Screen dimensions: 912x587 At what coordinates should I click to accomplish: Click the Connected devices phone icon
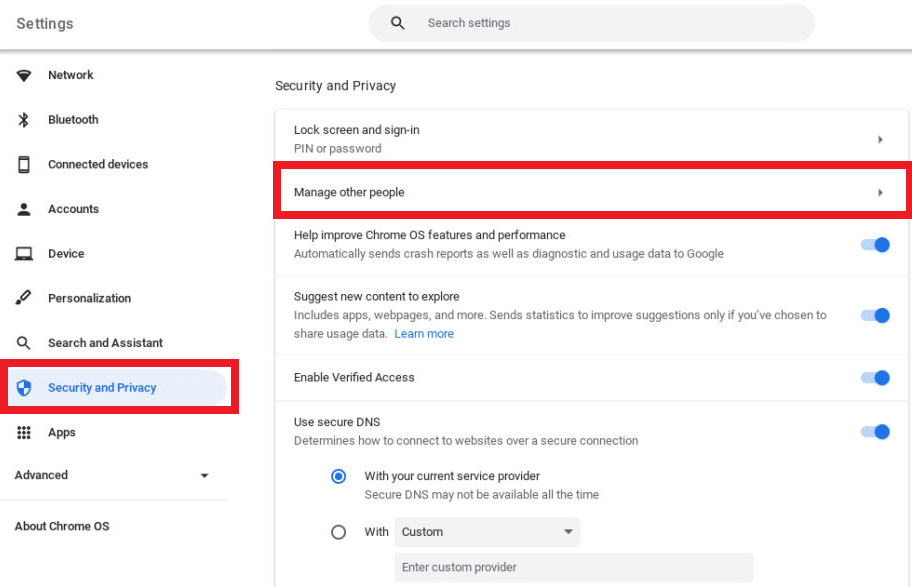24,165
